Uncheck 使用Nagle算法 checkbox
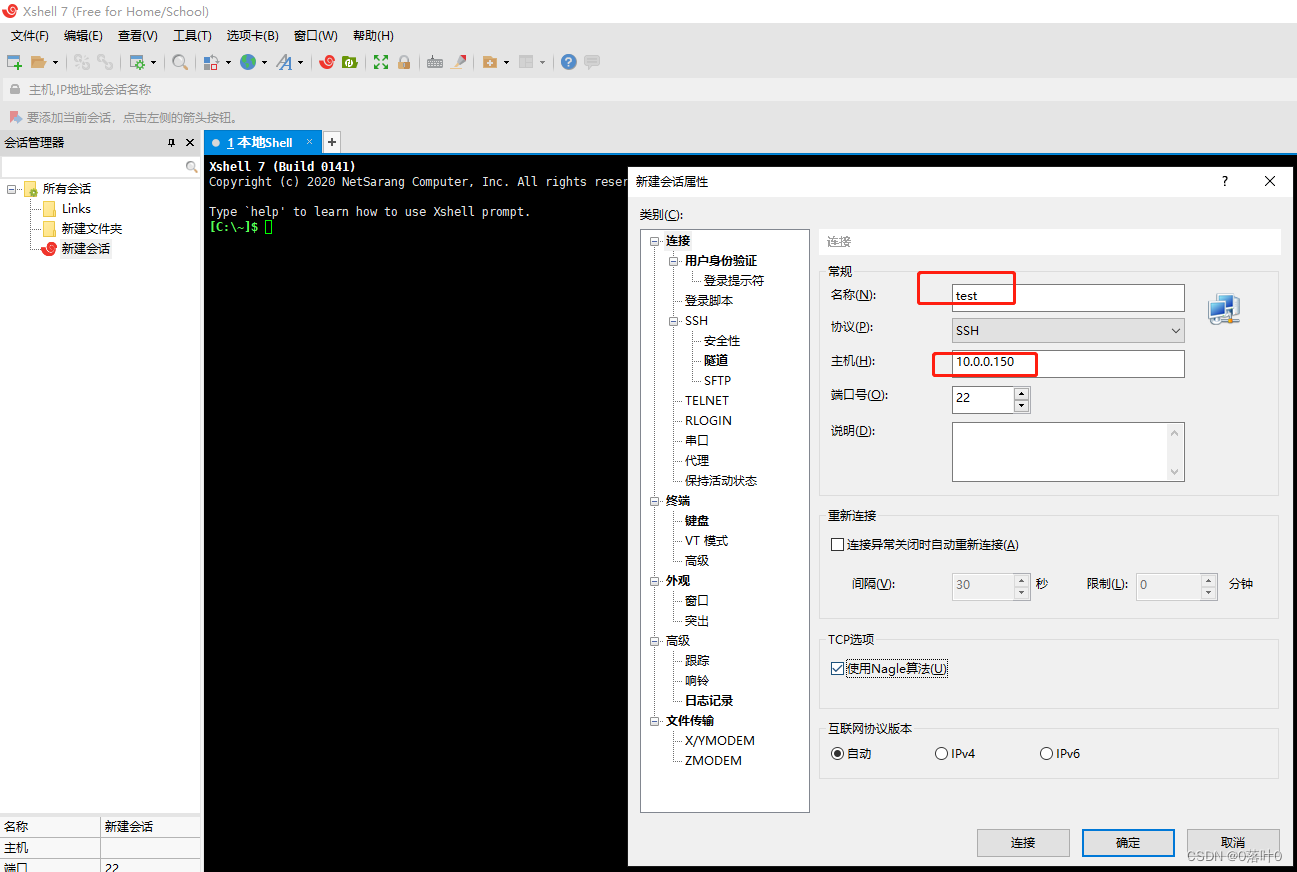This screenshot has height=872, width=1297. point(838,669)
